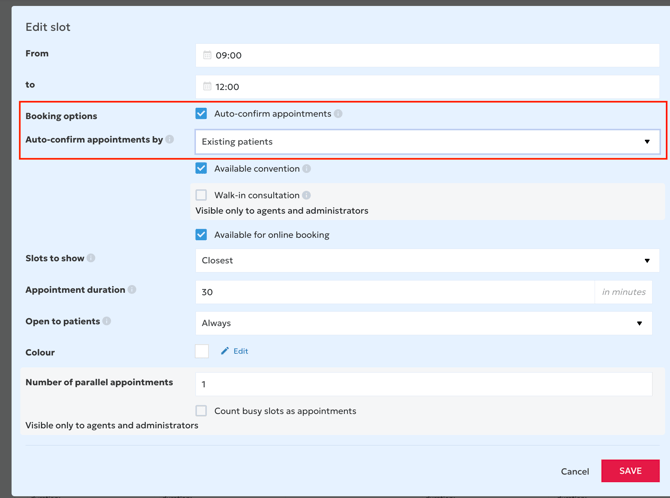
Task: Open the Open to patients Always dropdown
Action: click(x=423, y=323)
